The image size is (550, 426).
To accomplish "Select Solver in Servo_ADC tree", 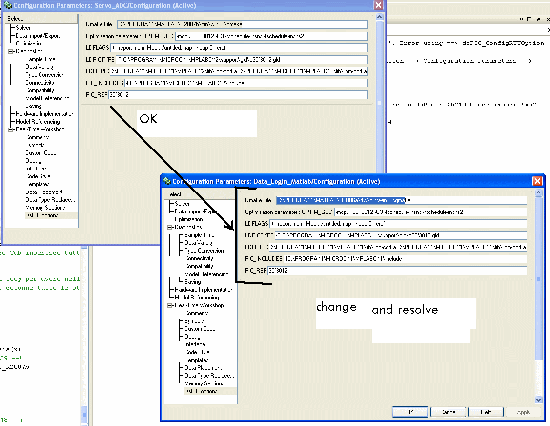I will tap(23, 28).
